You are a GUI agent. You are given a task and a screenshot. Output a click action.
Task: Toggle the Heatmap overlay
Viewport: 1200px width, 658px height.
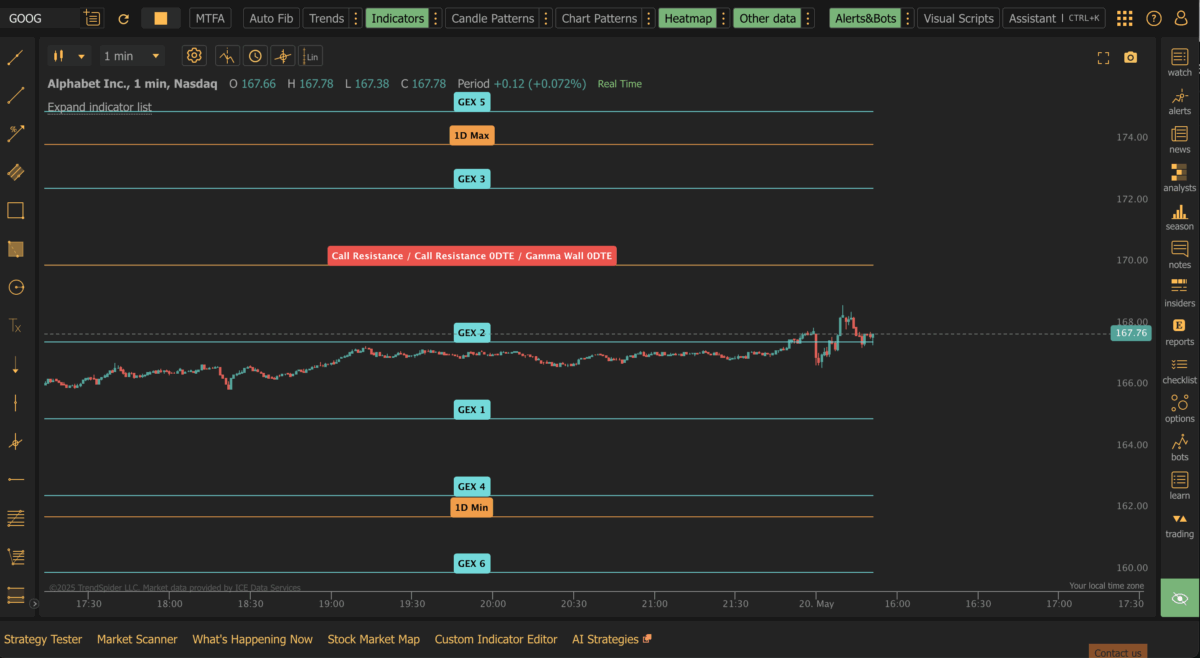688,18
